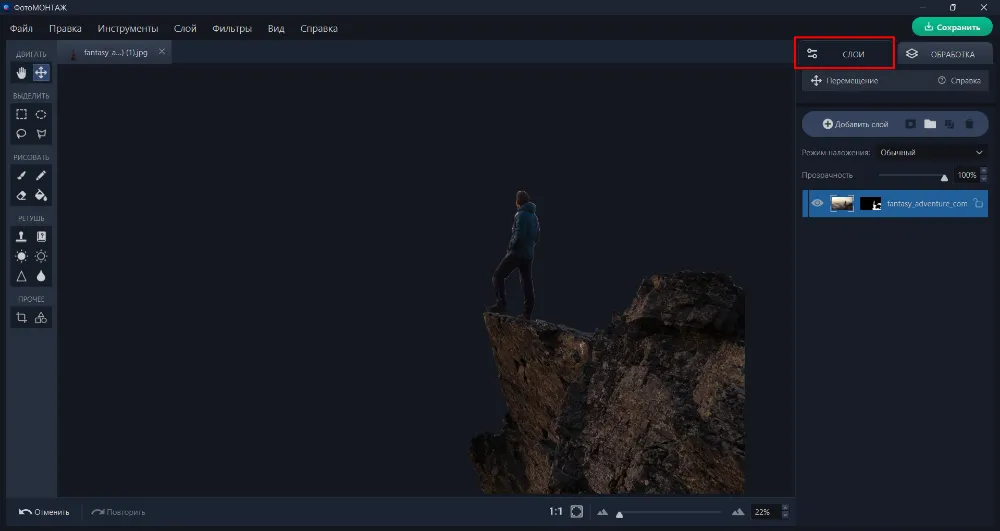Decrease zoom percentage with the down stepper arrow

point(784,516)
